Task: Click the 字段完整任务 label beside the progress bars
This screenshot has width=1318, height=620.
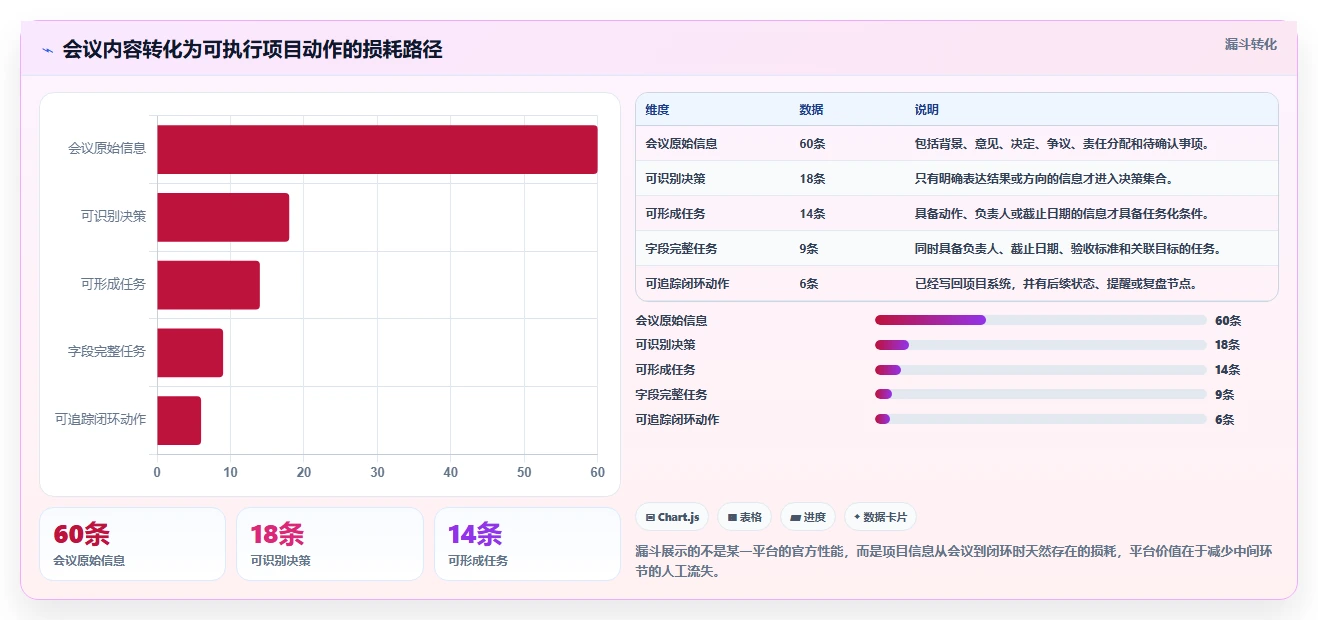Action: [672, 395]
